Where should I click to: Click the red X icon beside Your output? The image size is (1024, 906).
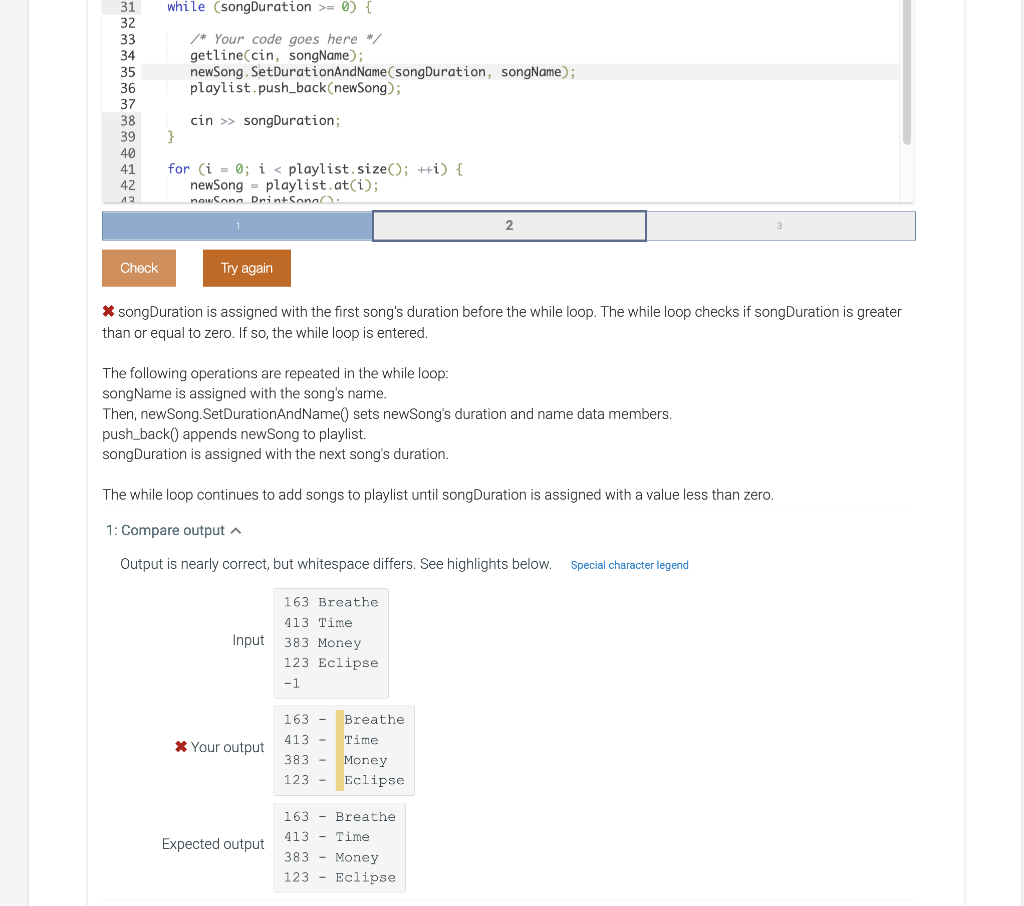pyautogui.click(x=180, y=746)
